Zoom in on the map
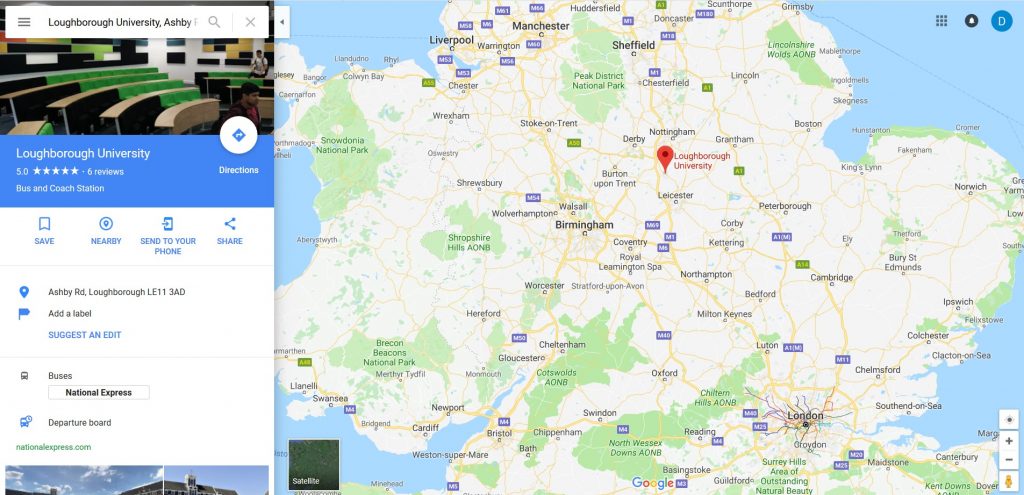Image resolution: width=1024 pixels, height=495 pixels. point(1008,441)
